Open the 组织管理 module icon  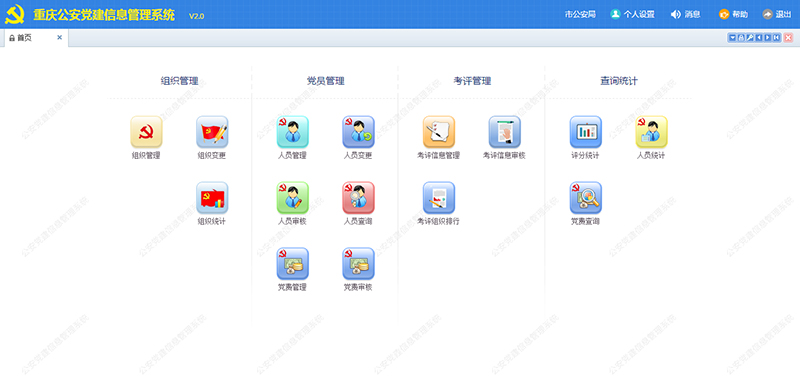coord(146,132)
